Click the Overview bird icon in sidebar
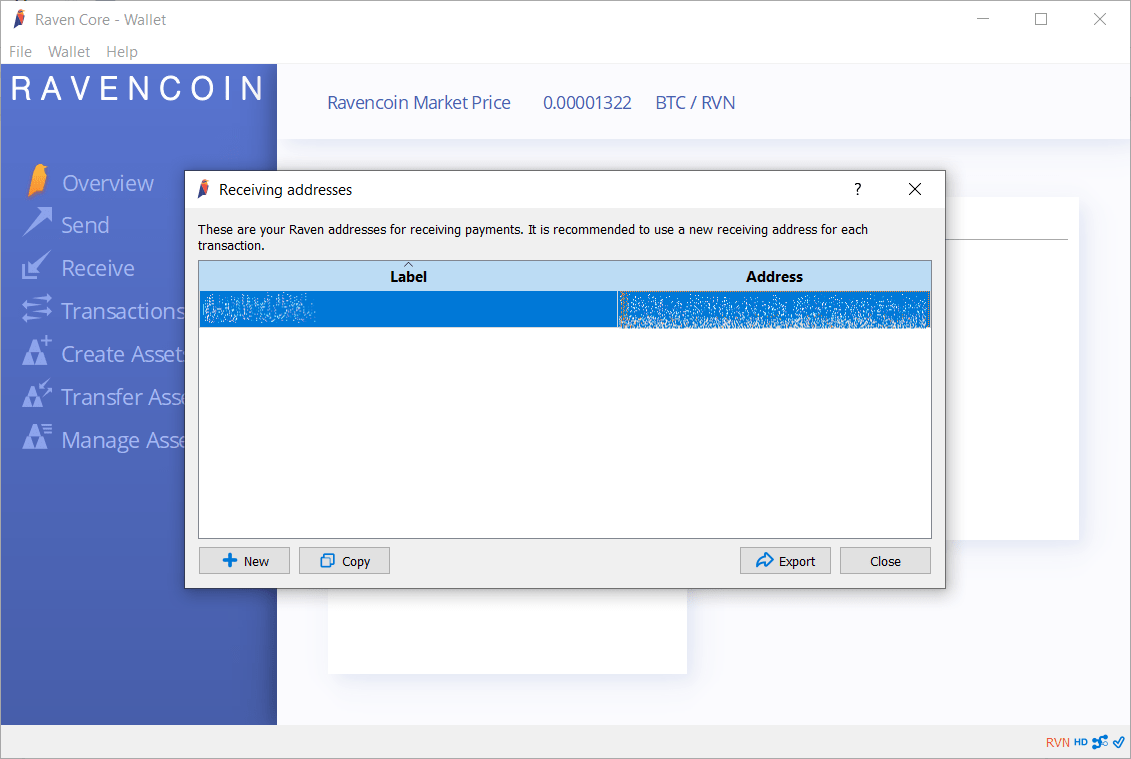This screenshot has width=1131, height=759. tap(38, 180)
